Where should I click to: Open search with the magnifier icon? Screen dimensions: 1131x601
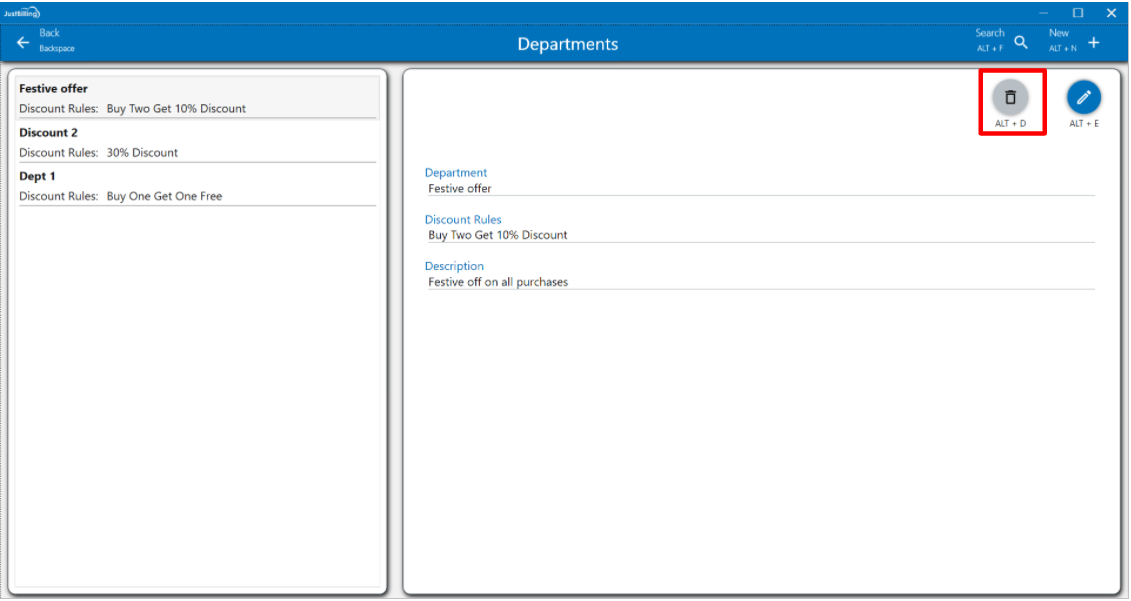(1021, 42)
